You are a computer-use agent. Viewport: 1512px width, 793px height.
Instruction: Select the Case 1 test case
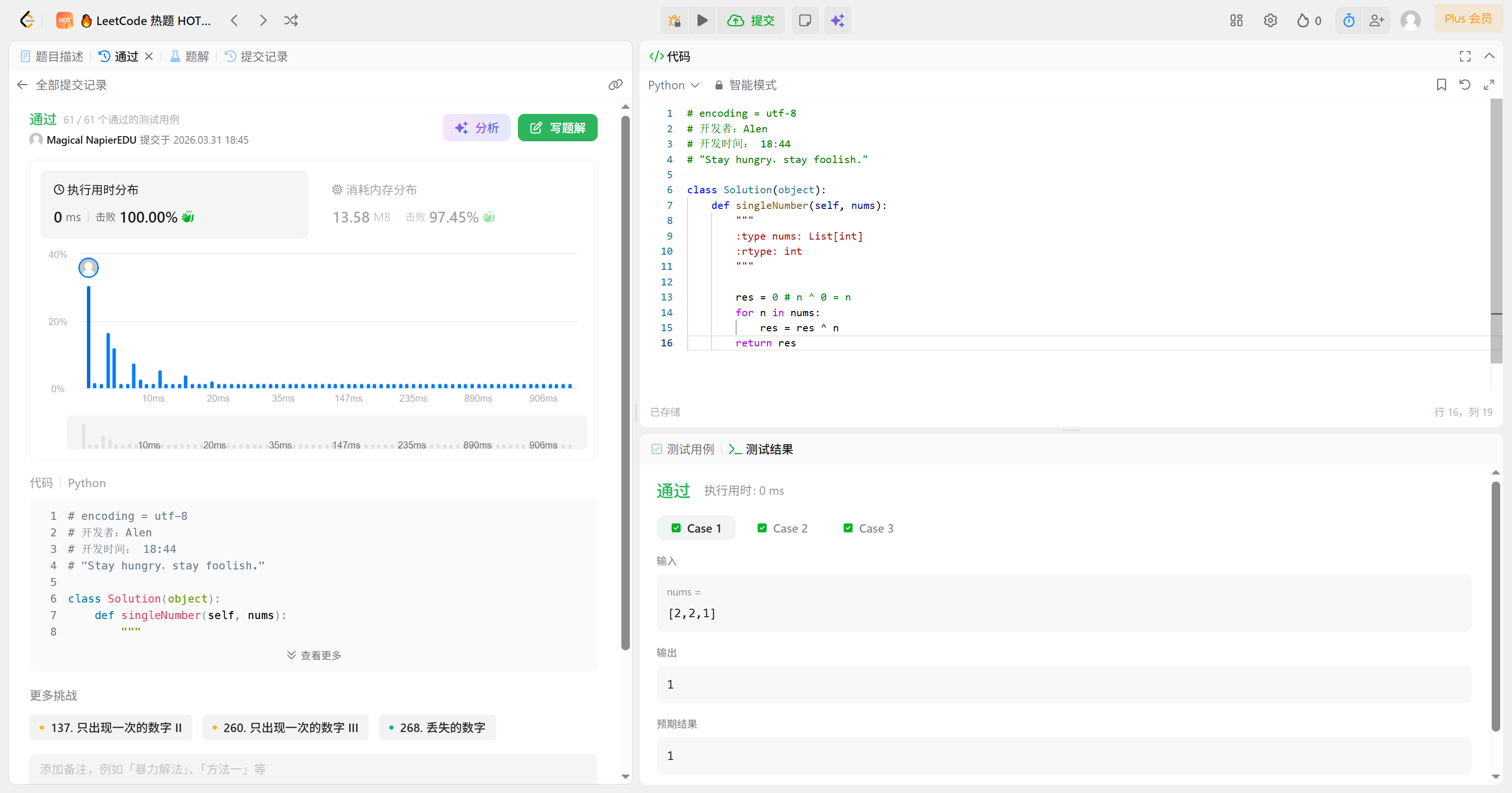click(696, 528)
